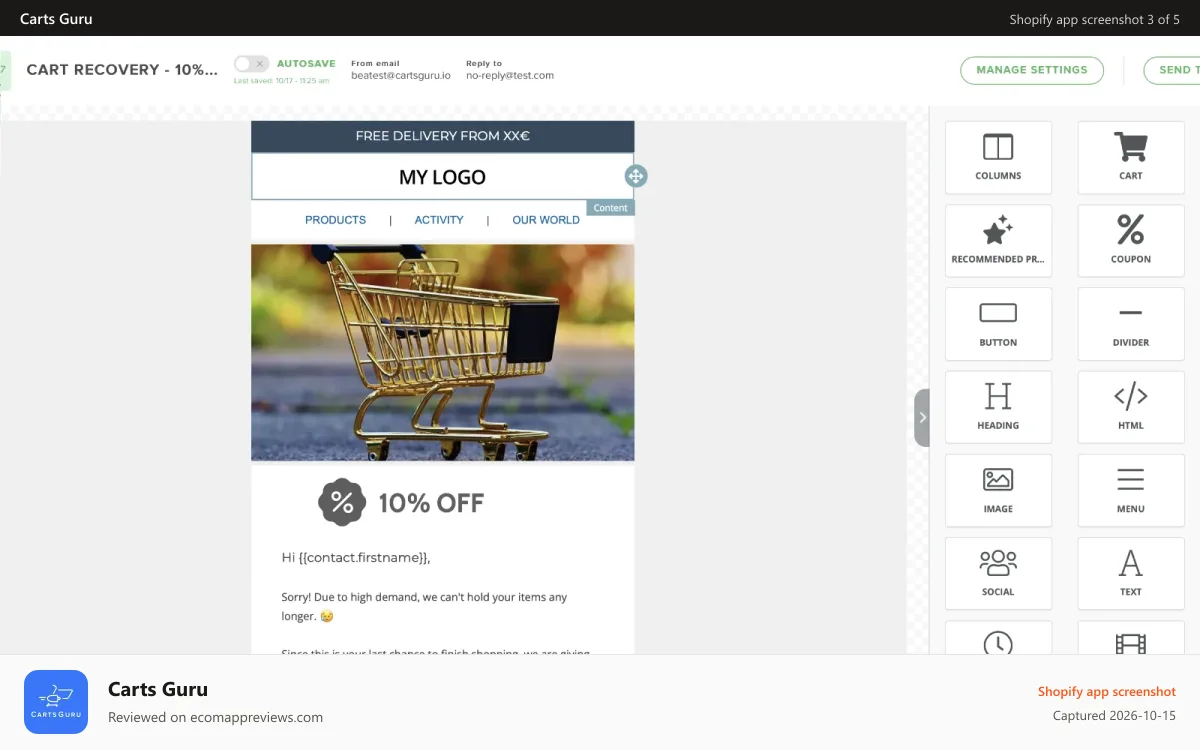Click the Last saved timestamp text
The width and height of the screenshot is (1200, 750).
pyautogui.click(x=281, y=81)
